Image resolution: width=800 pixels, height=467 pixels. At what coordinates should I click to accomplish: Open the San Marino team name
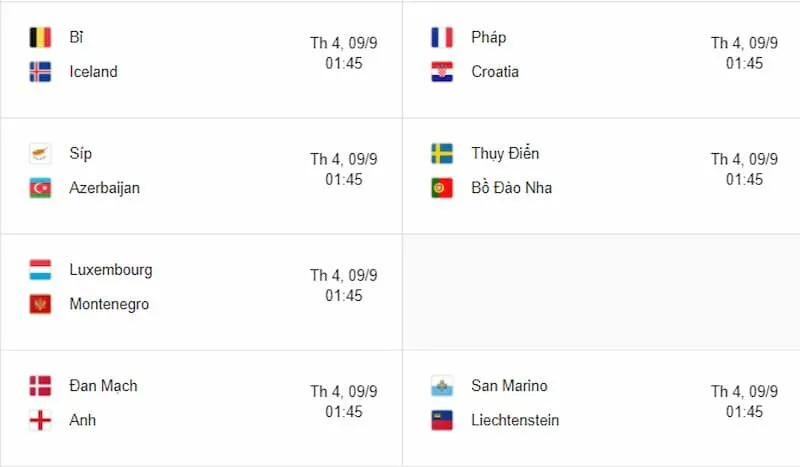pyautogui.click(x=509, y=386)
